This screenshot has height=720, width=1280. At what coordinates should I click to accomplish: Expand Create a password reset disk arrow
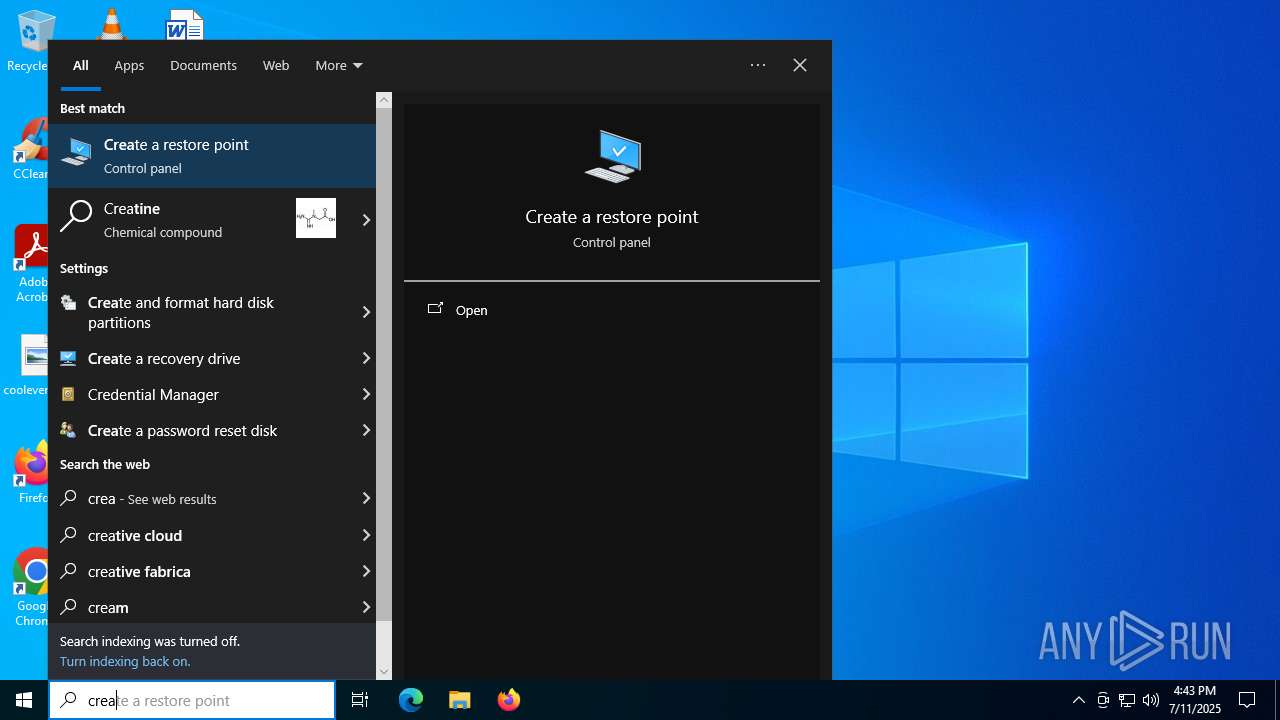[366, 430]
